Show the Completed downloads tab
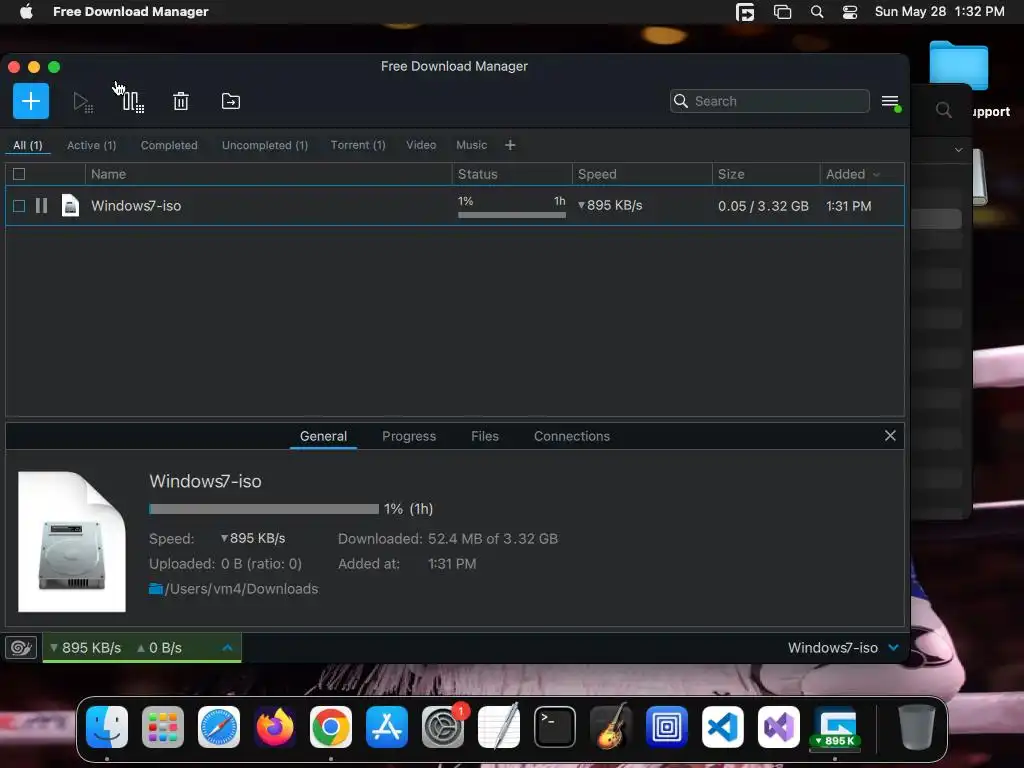 coord(169,145)
